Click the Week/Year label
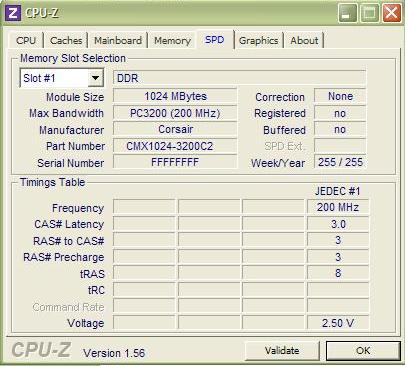 coord(278,163)
